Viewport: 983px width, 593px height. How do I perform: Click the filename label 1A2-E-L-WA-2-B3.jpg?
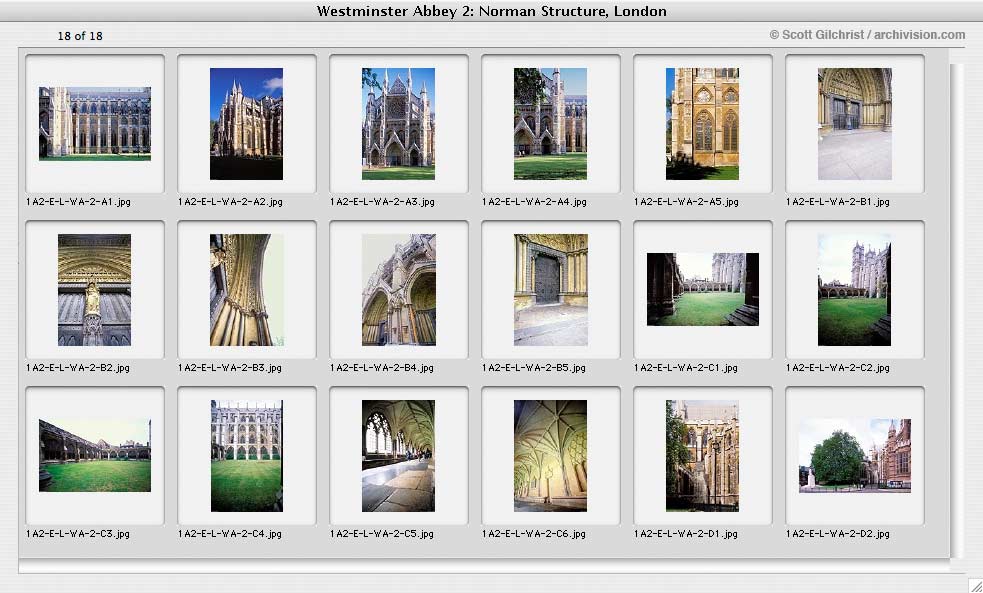pyautogui.click(x=229, y=368)
